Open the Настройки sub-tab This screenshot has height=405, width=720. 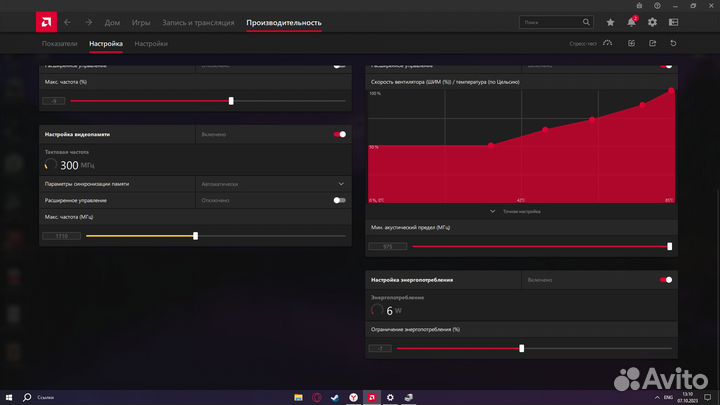[151, 44]
